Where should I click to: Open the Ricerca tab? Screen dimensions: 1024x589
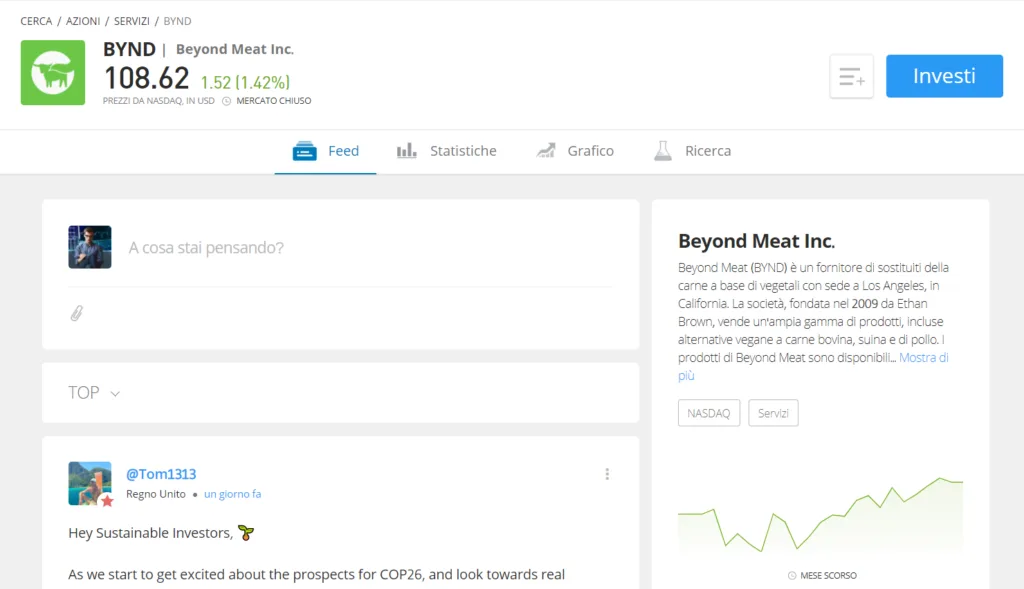click(692, 151)
